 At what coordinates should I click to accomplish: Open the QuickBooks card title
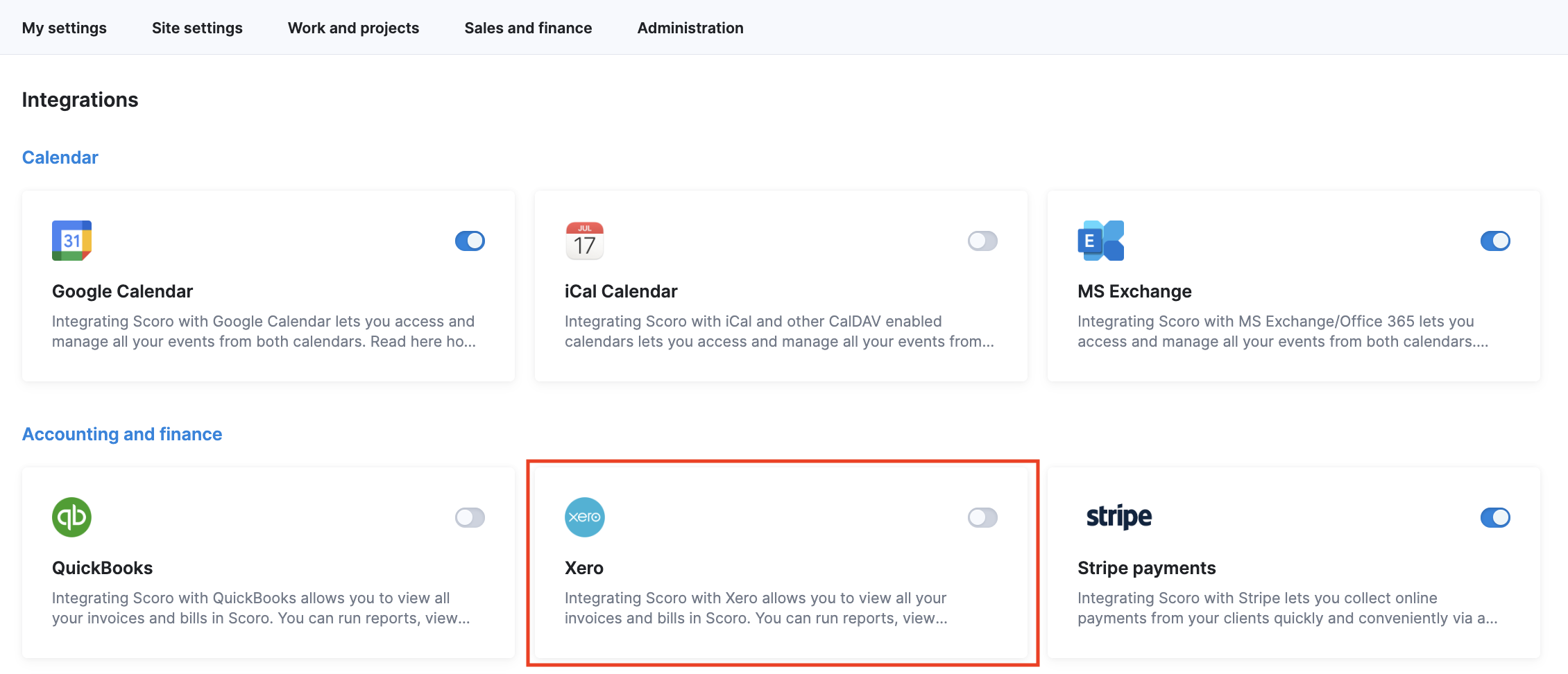coord(102,568)
